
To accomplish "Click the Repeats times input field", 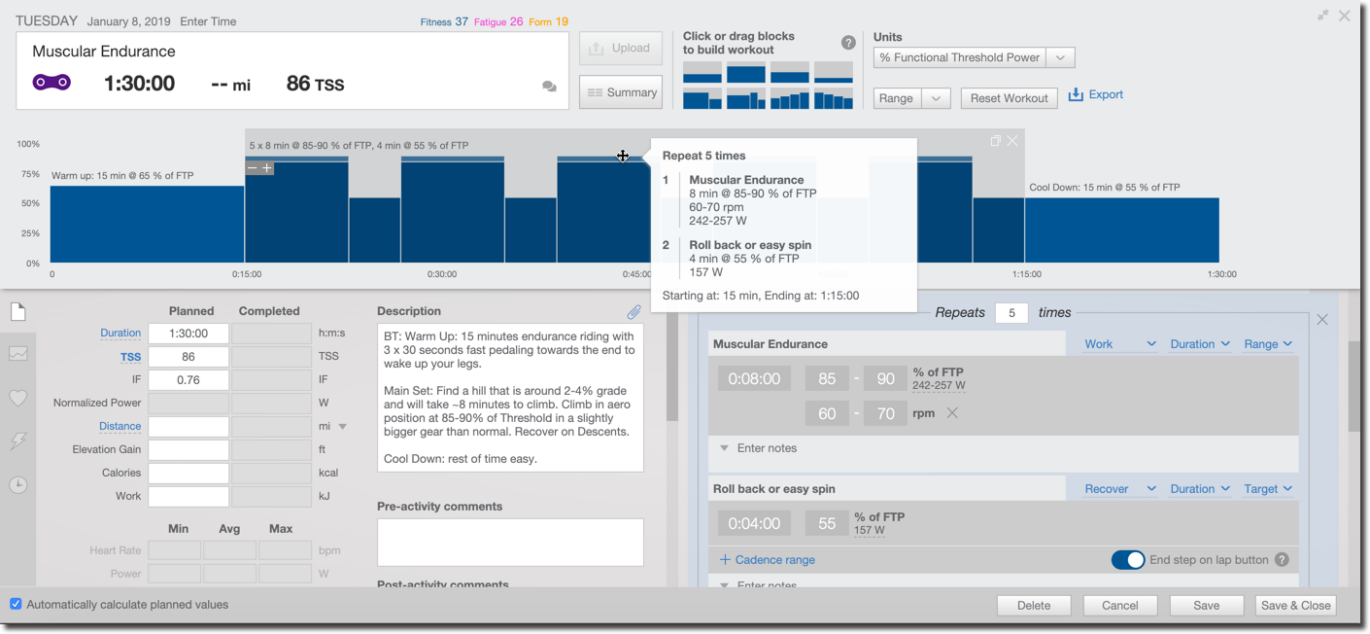I will (1011, 312).
